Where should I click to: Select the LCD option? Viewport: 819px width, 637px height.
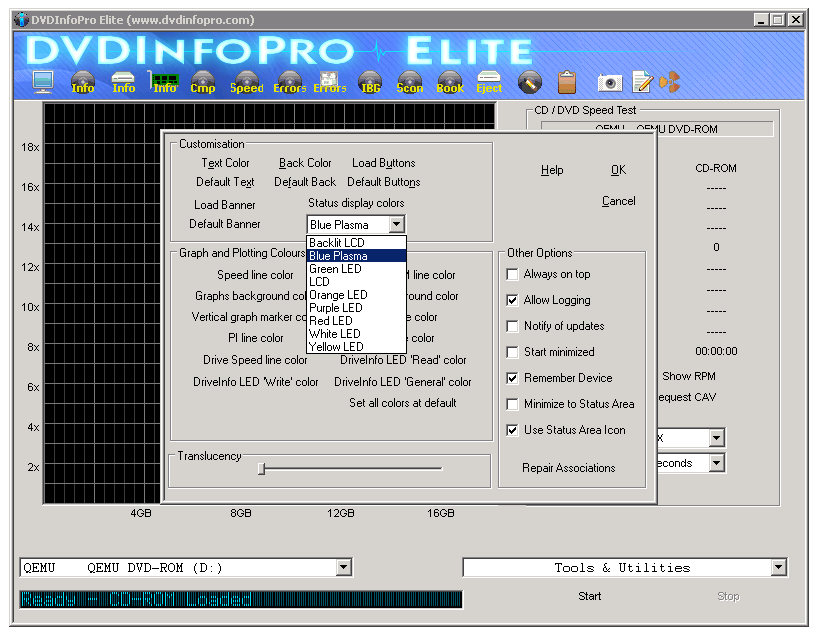[356, 282]
